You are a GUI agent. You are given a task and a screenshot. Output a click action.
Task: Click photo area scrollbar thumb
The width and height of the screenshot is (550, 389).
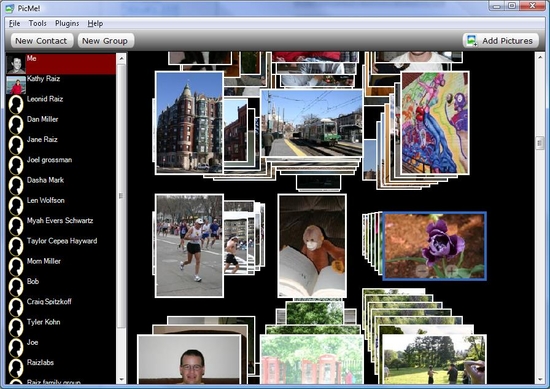coord(539,143)
